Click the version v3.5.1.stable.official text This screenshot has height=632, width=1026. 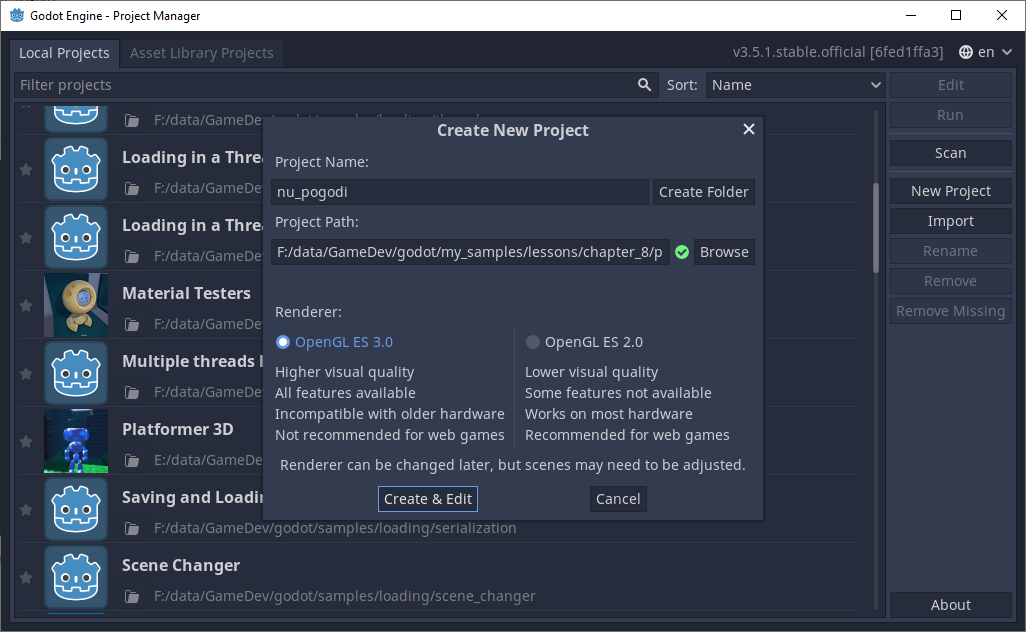pos(838,52)
